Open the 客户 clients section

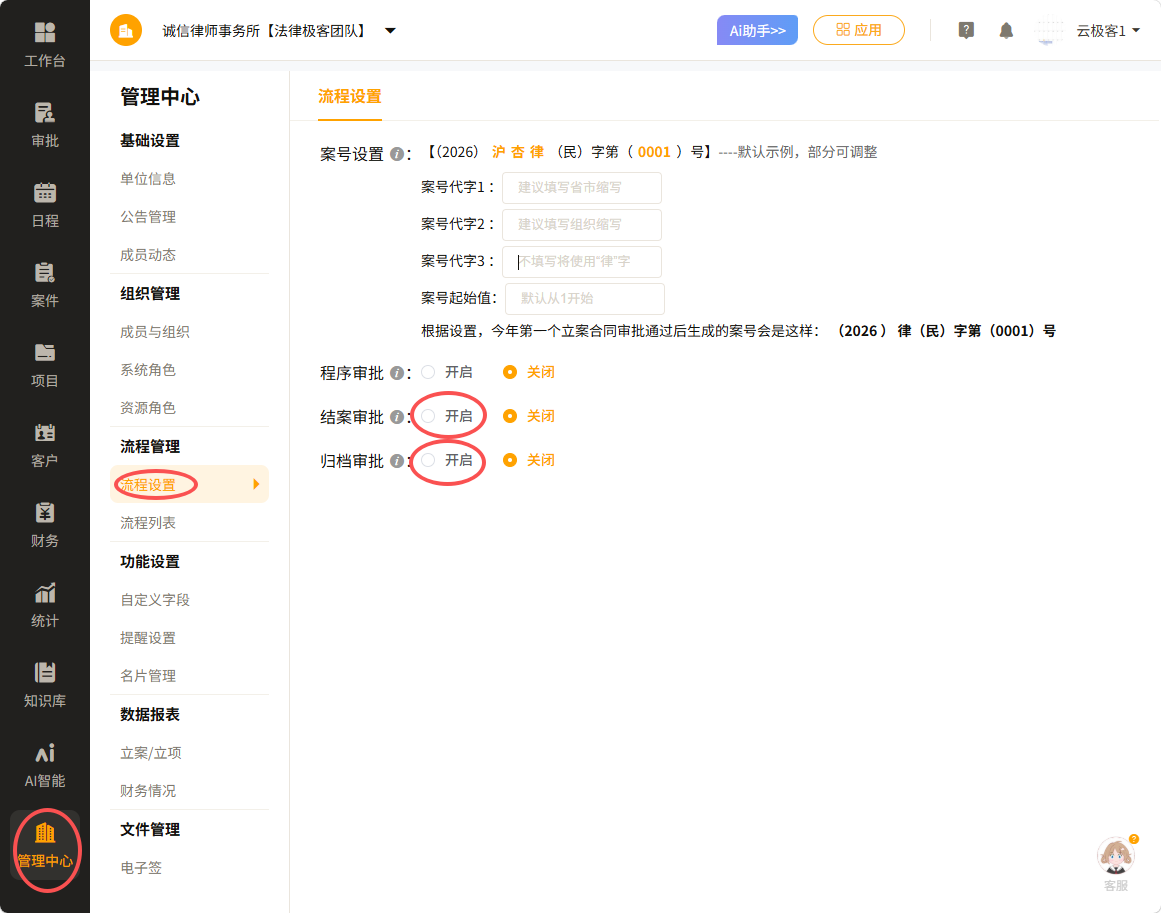44,444
